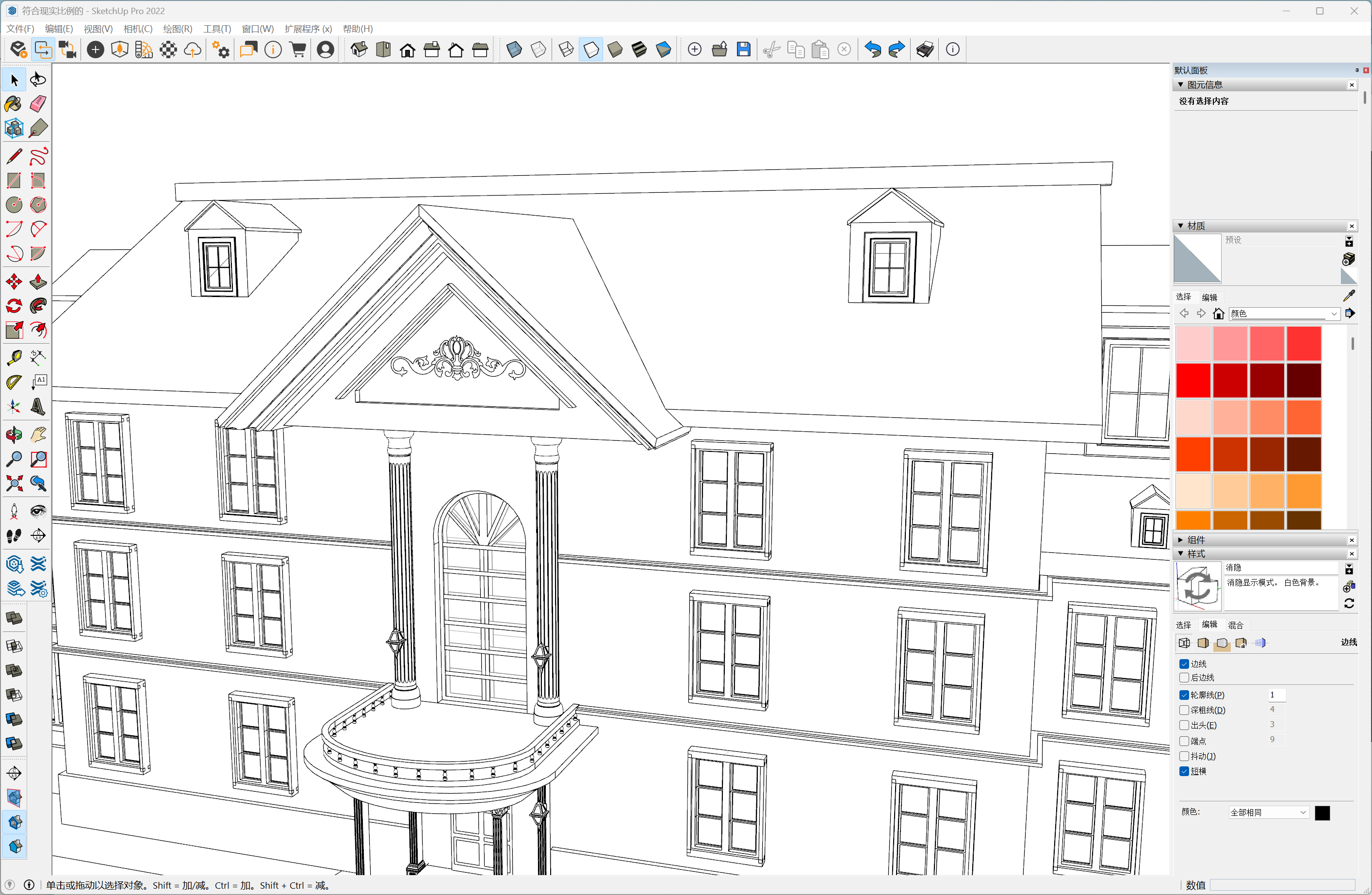Select the Tape Measure tool
This screenshot has width=1372, height=895.
14,358
